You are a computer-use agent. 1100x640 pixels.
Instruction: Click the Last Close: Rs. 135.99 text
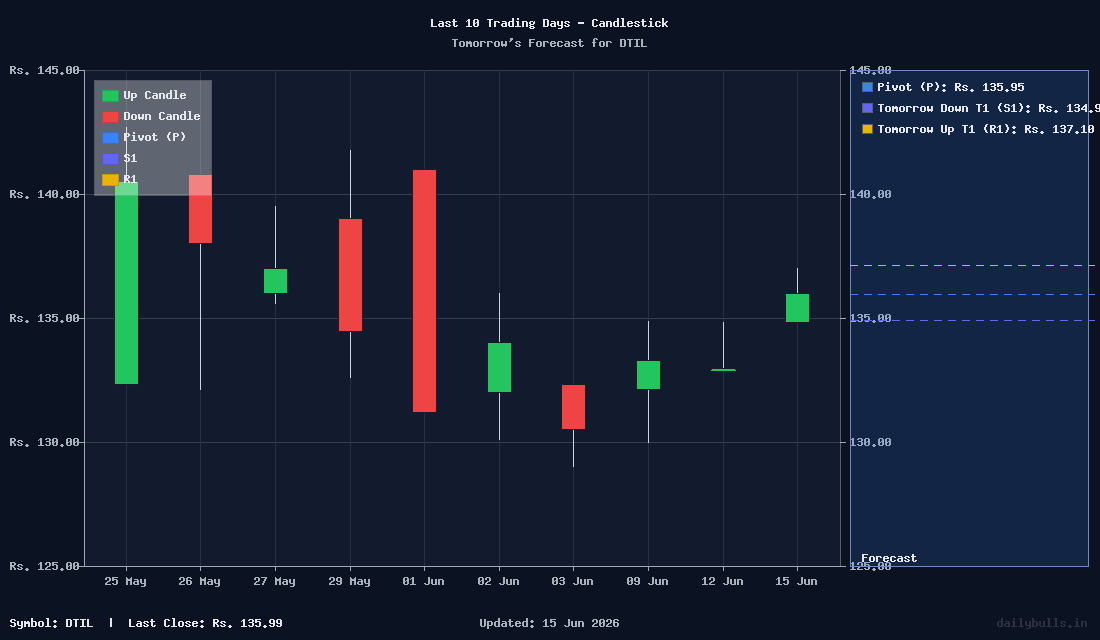tap(206, 623)
